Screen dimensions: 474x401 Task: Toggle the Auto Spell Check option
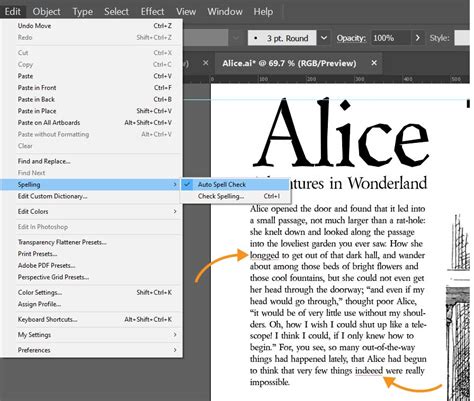click(235, 184)
